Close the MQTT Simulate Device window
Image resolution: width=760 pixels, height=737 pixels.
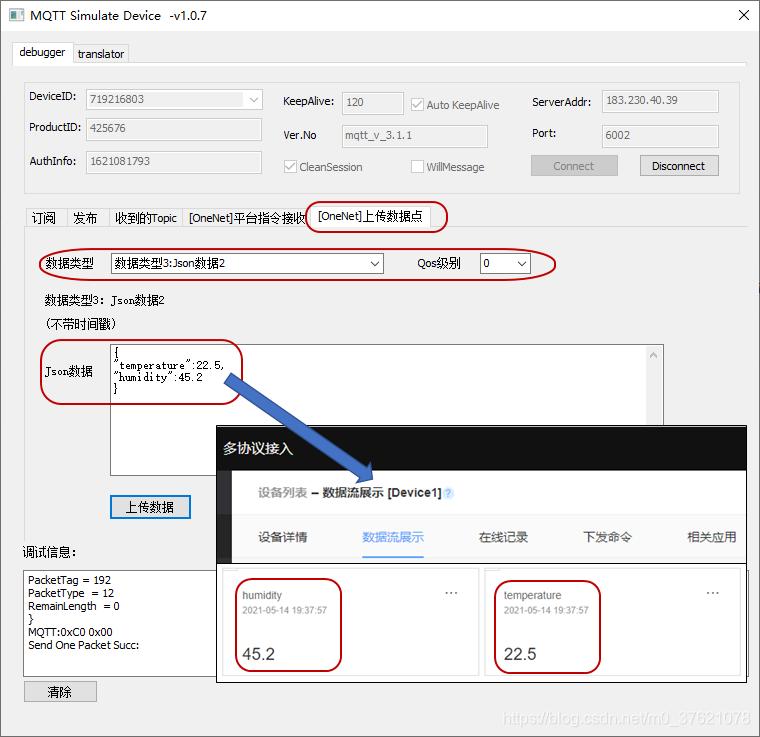(x=744, y=15)
